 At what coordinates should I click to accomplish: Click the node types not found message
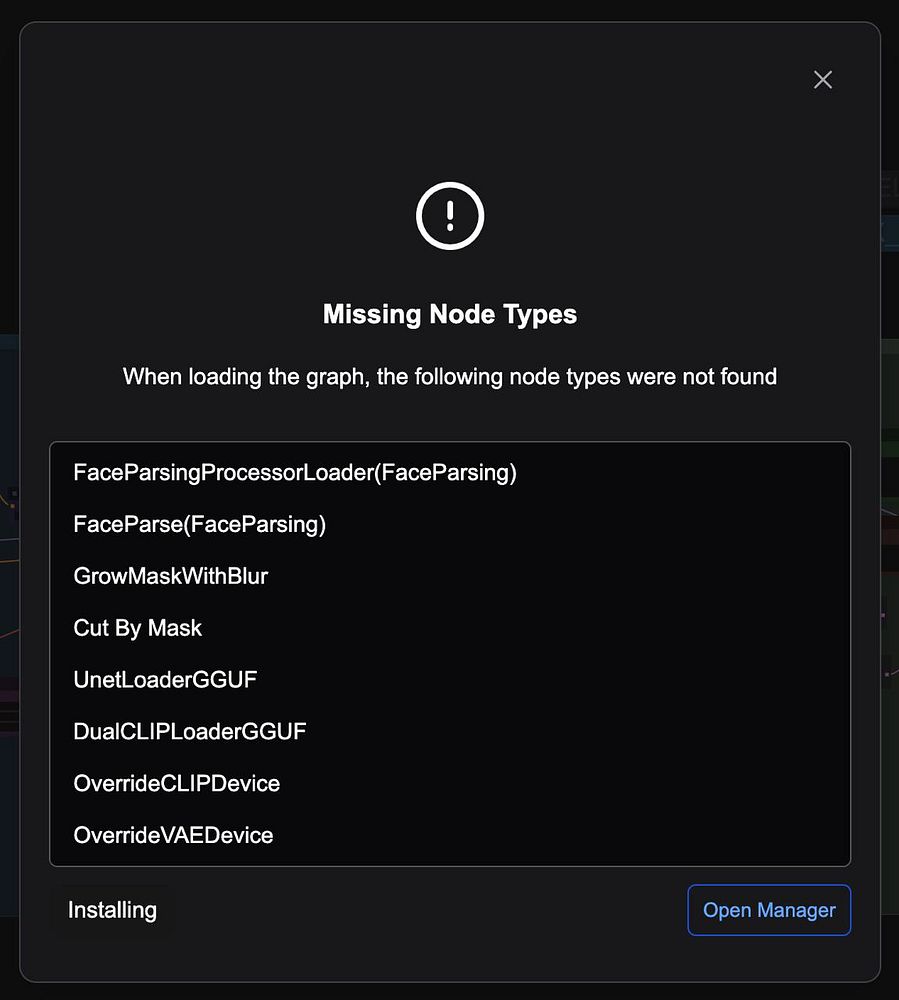(450, 377)
